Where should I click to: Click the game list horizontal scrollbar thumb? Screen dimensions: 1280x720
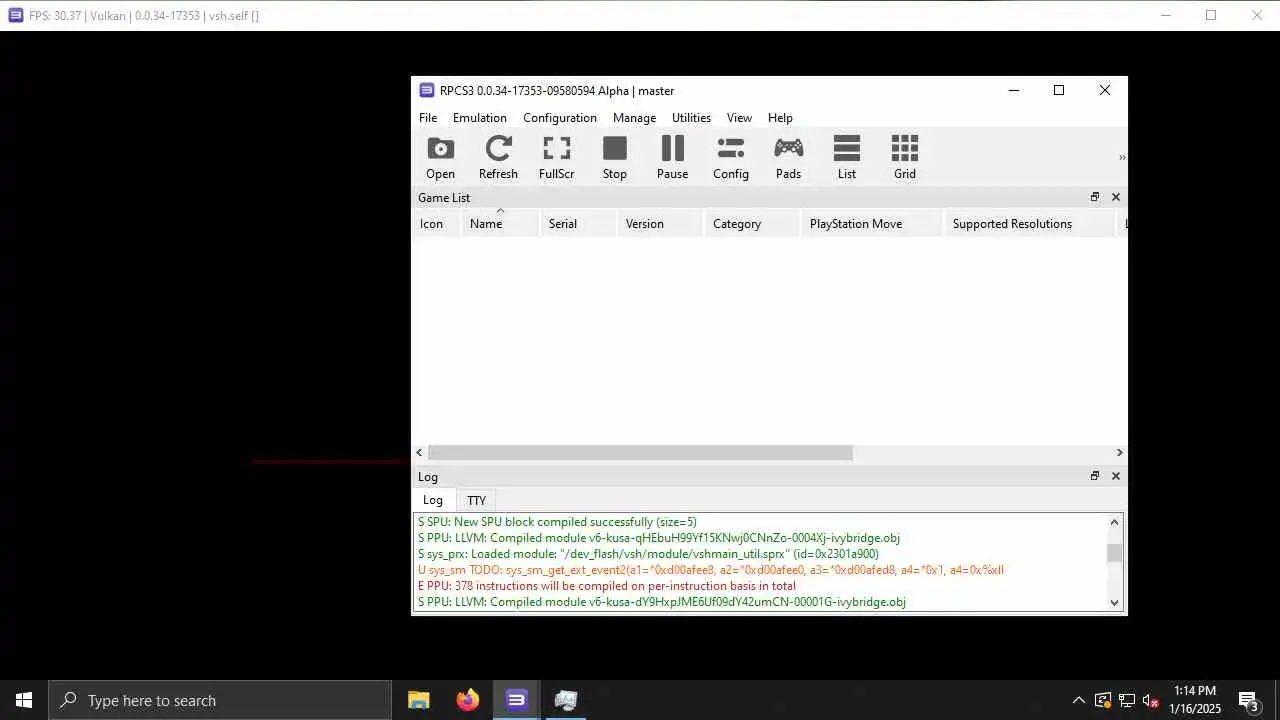pyautogui.click(x=640, y=453)
